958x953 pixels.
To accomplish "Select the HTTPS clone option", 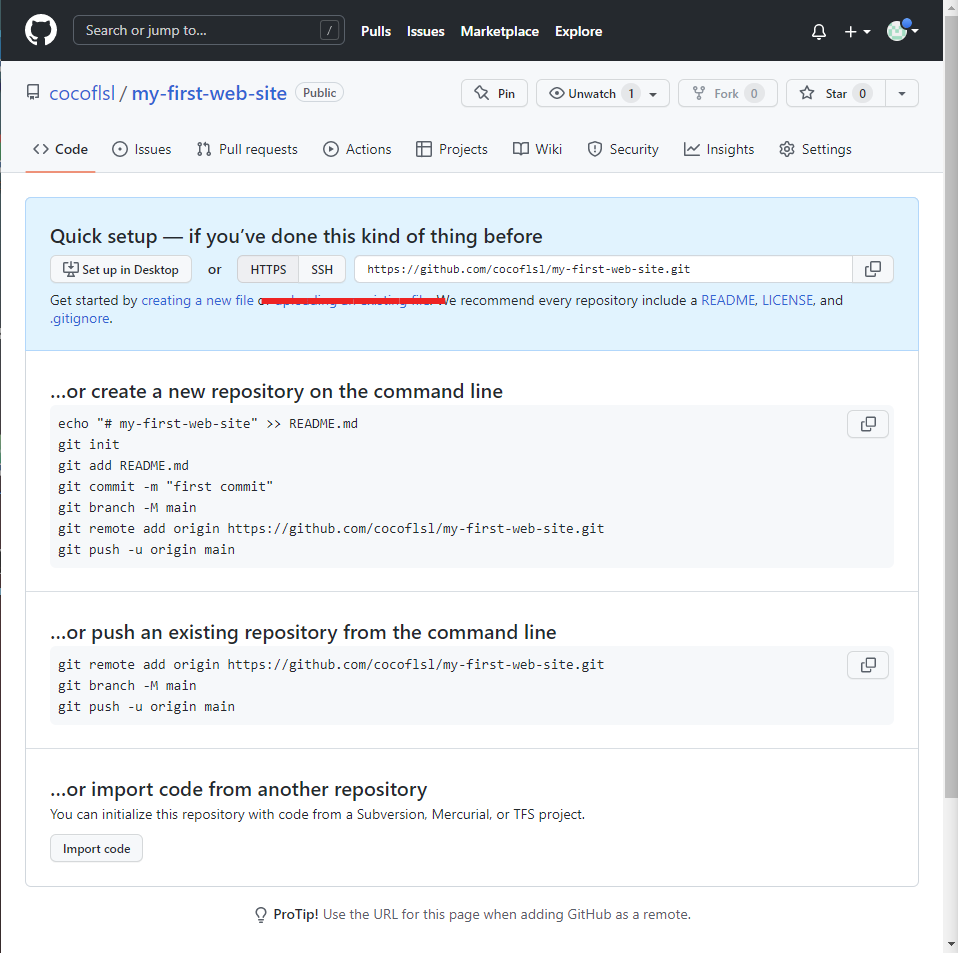I will pyautogui.click(x=268, y=269).
